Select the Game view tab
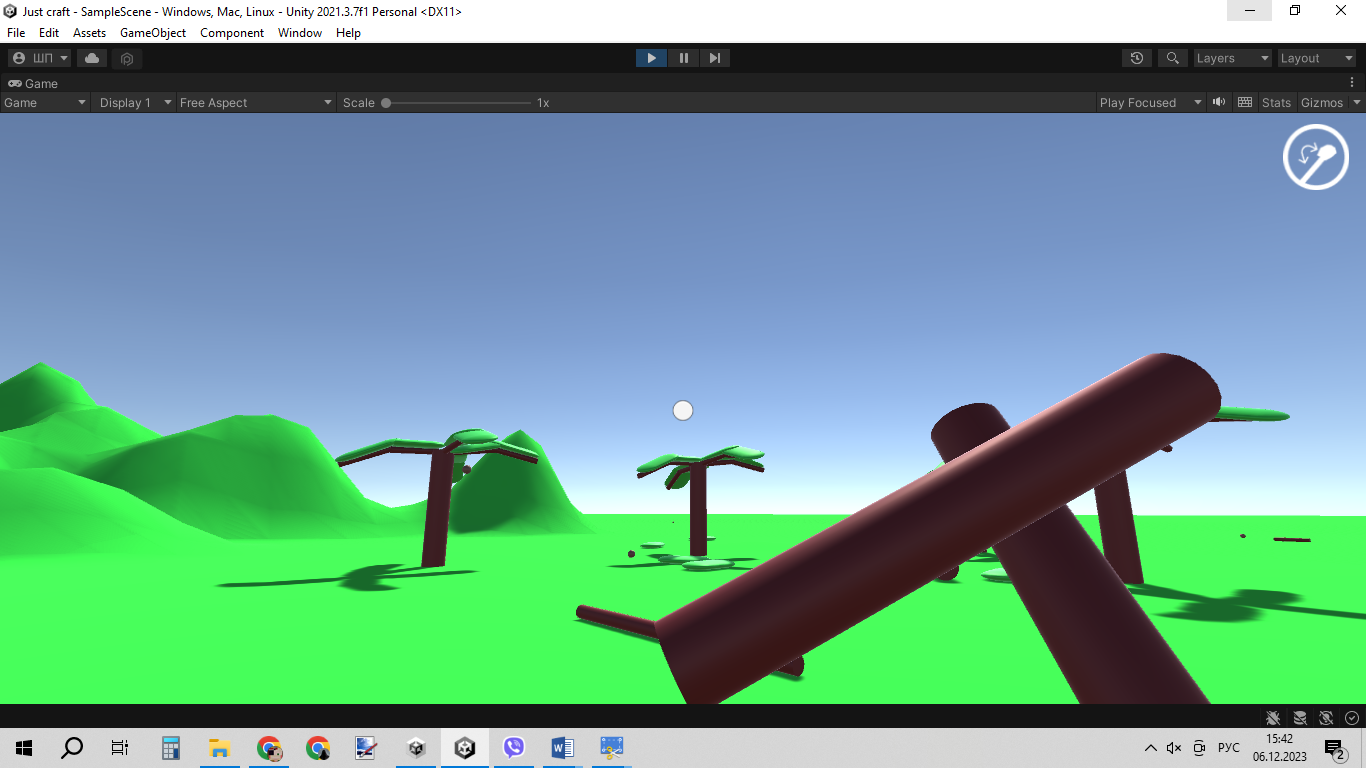This screenshot has width=1366, height=768. (x=33, y=83)
